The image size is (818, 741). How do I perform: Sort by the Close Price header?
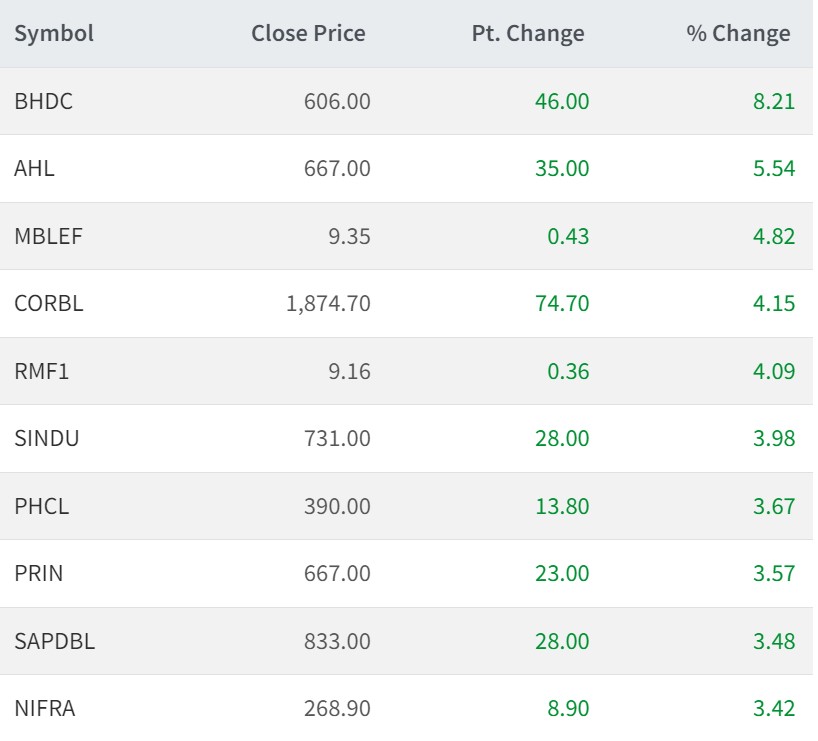point(308,33)
